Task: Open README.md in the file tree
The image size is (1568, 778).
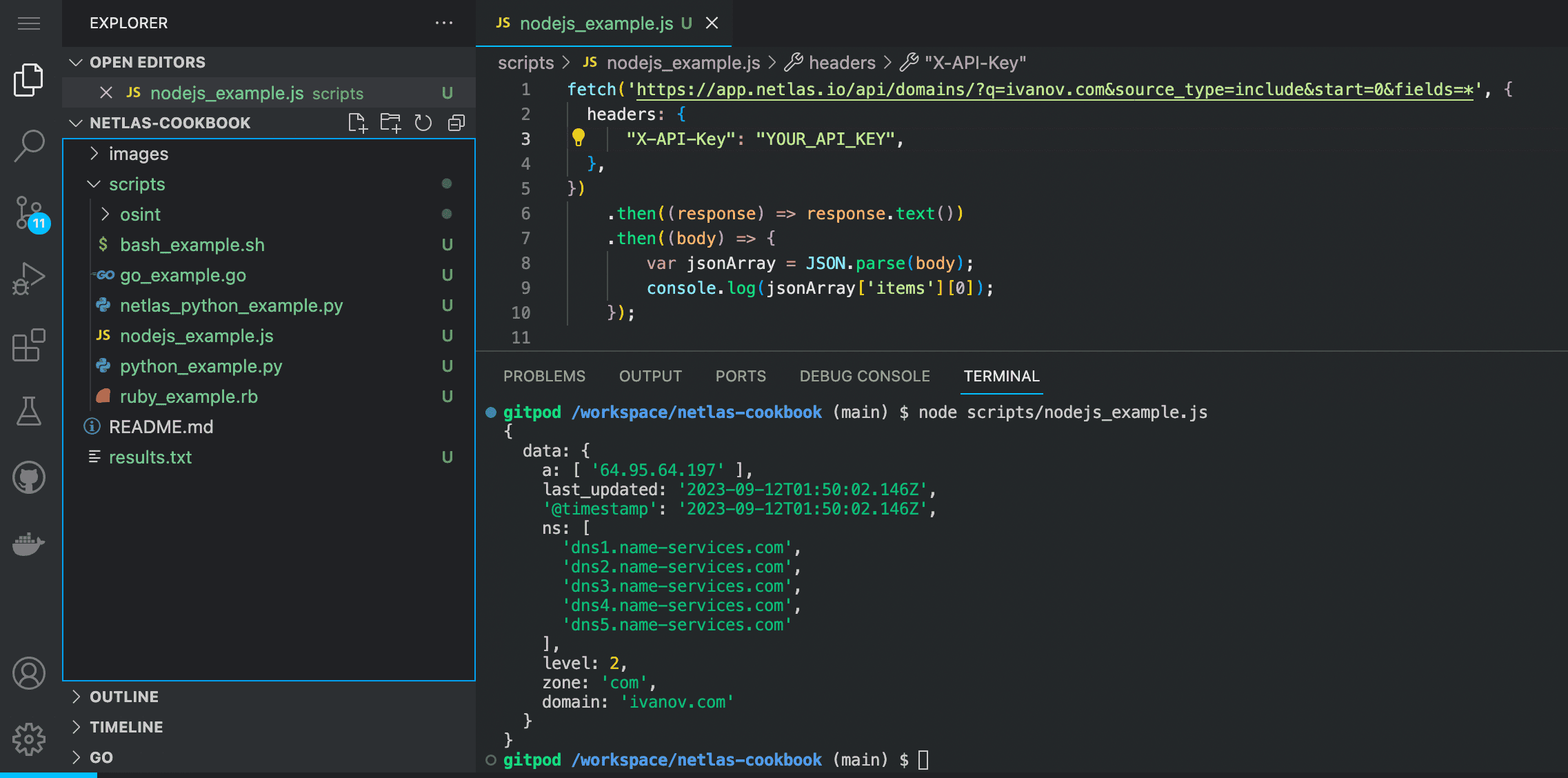Action: tap(161, 427)
